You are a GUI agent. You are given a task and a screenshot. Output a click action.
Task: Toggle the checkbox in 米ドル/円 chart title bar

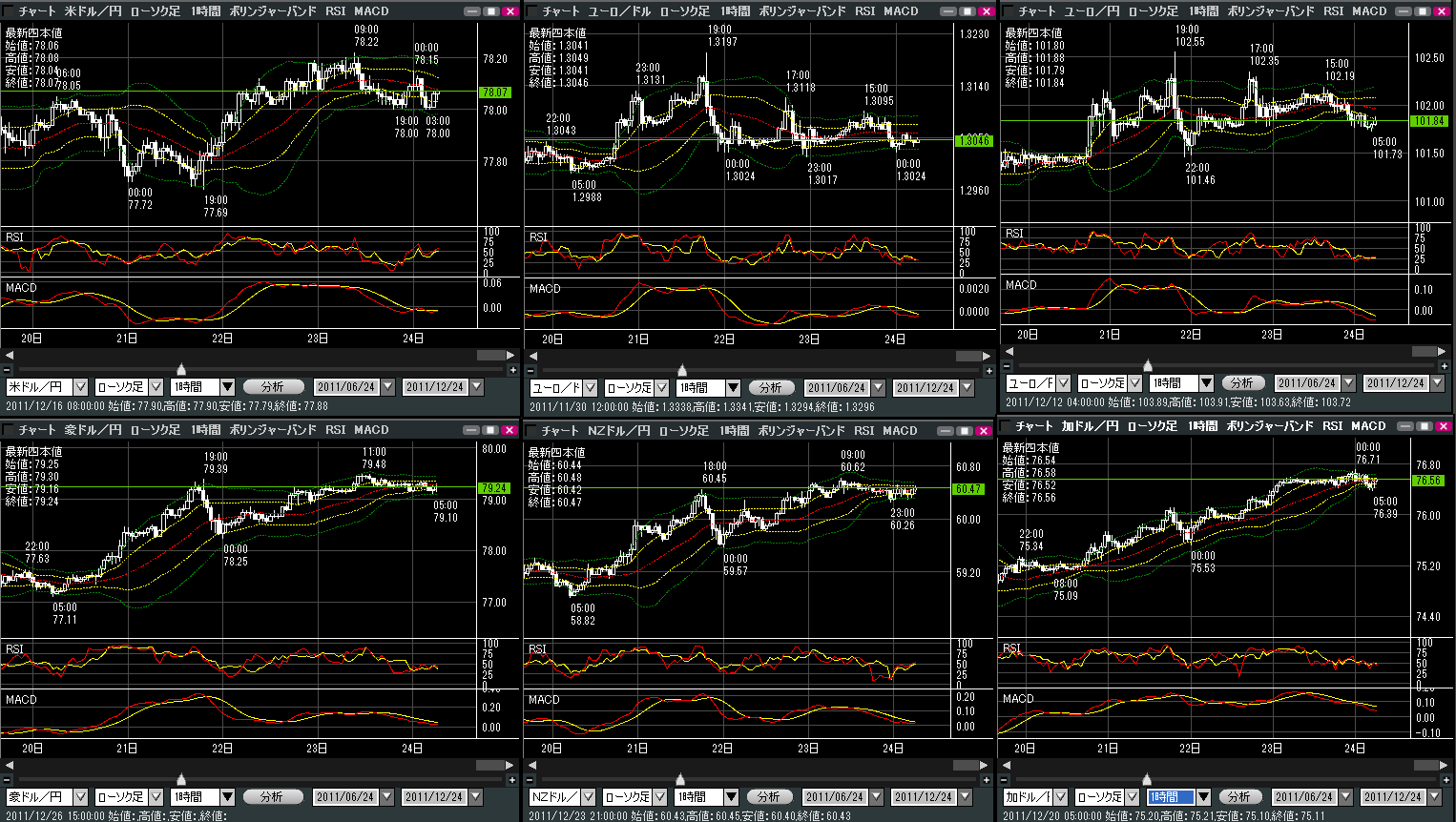pos(9,11)
